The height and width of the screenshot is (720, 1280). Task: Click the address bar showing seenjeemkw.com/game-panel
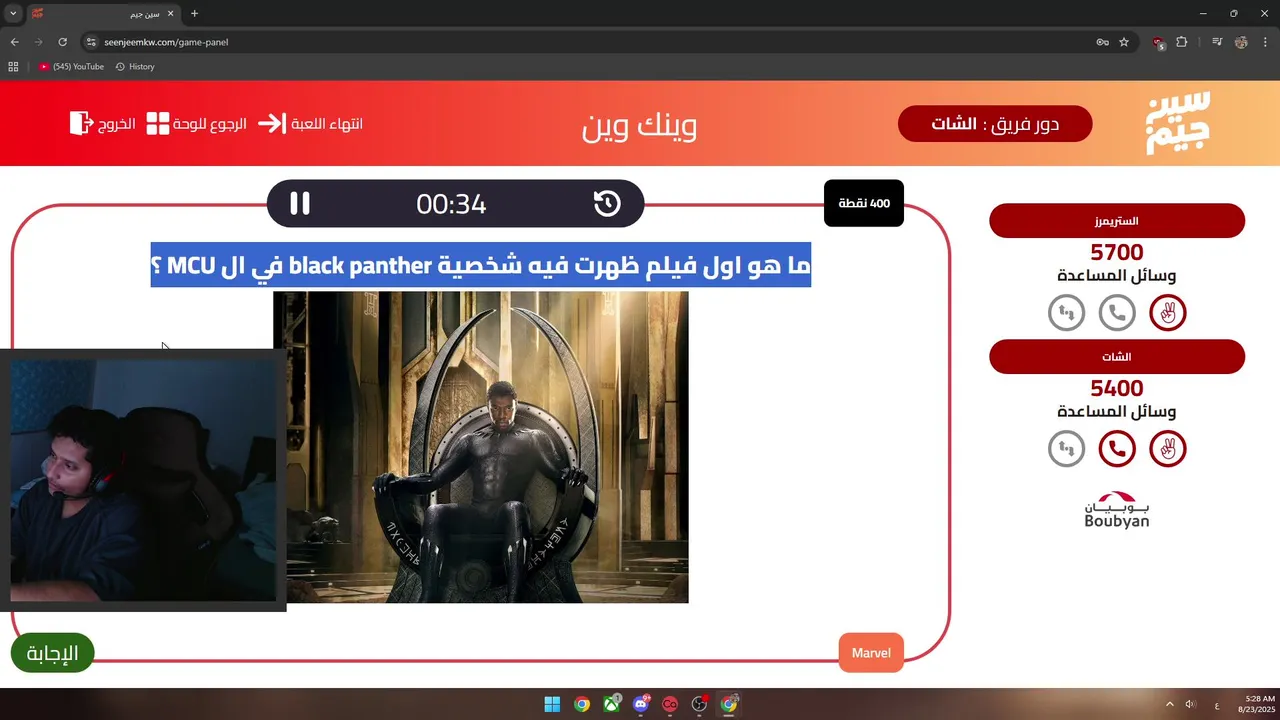coord(590,42)
